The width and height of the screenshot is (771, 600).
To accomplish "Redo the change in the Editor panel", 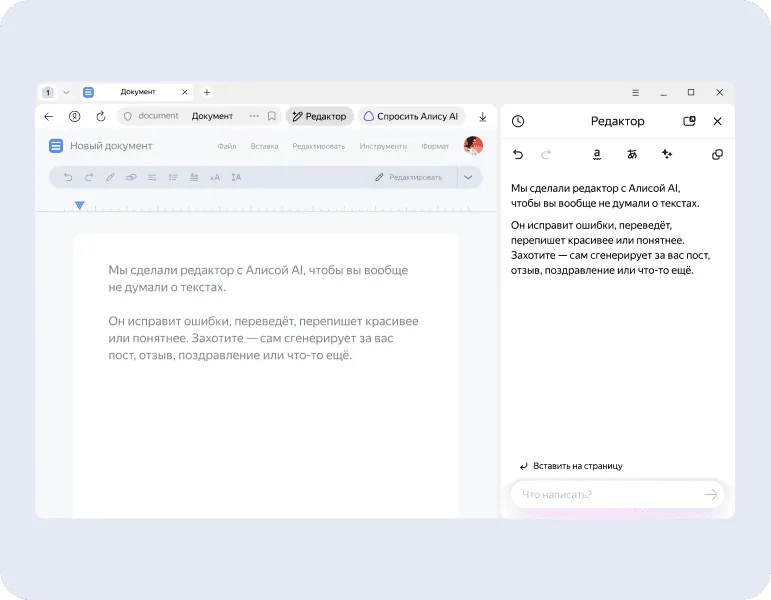I will point(545,154).
